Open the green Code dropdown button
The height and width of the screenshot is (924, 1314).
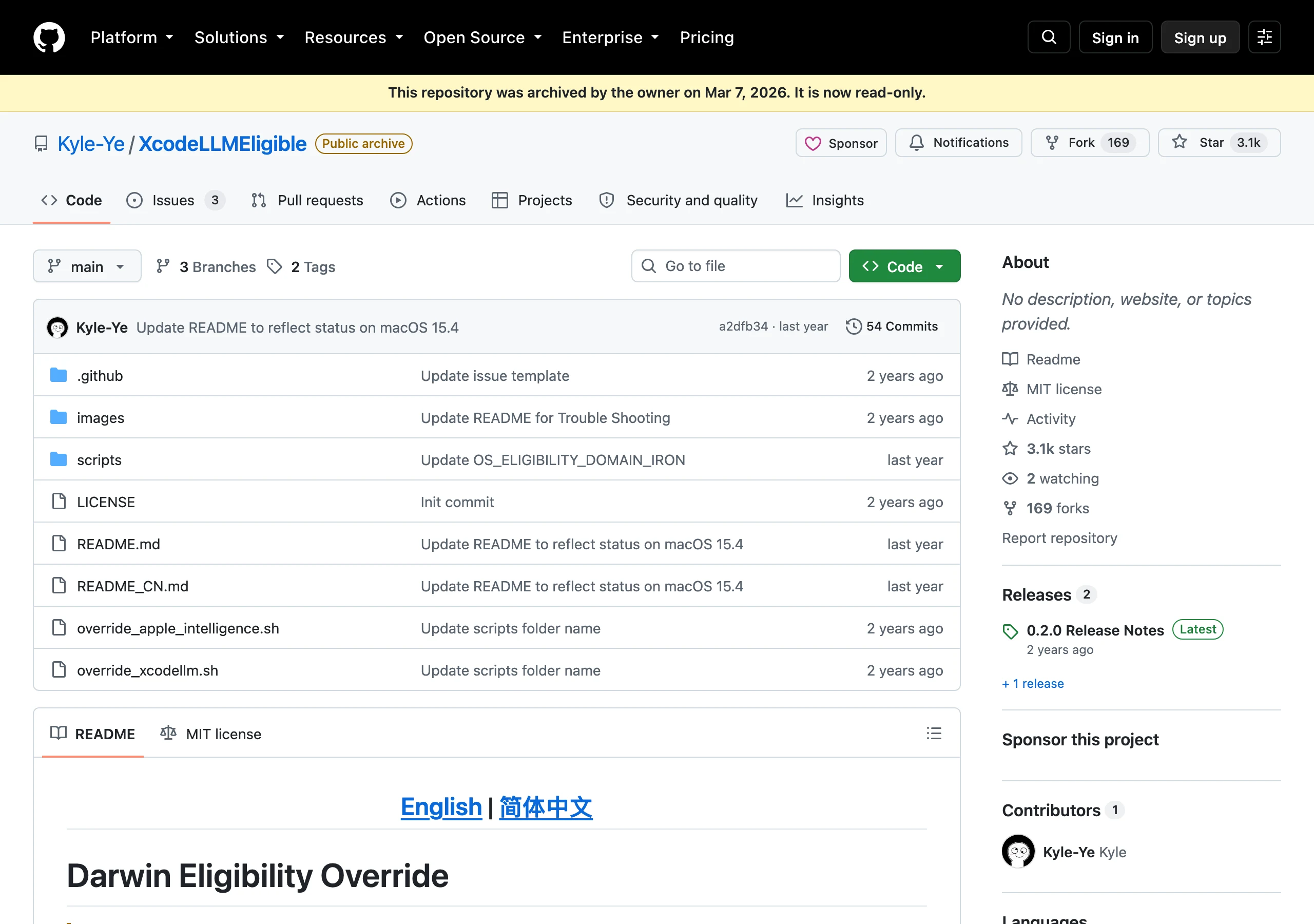point(904,266)
